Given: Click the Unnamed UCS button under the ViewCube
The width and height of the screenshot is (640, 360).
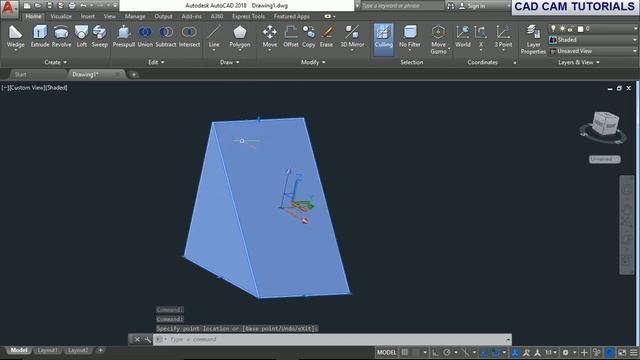Looking at the screenshot, I should point(604,159).
